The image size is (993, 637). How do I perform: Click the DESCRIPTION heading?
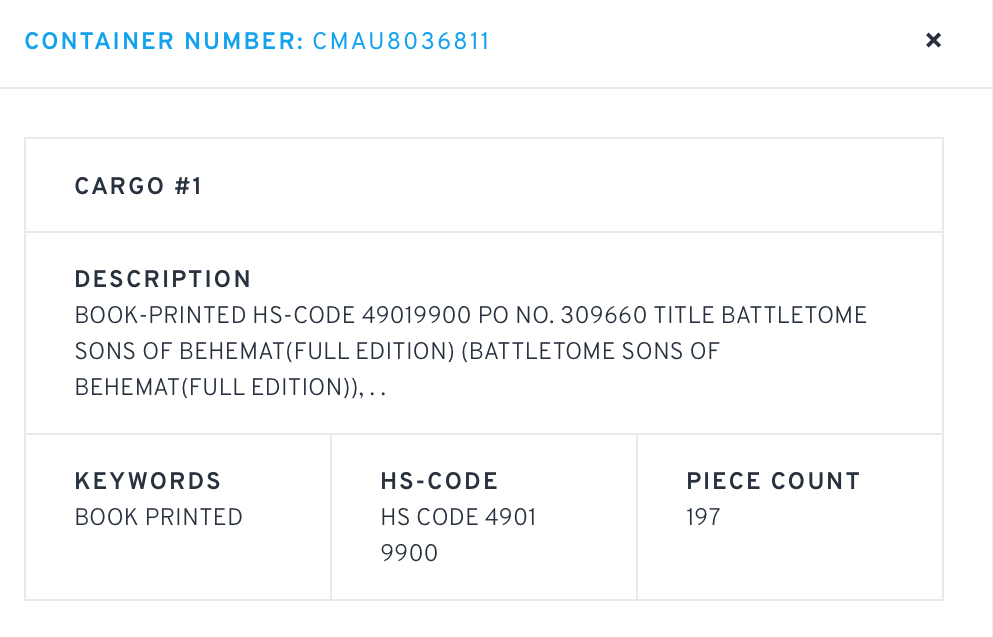click(x=163, y=280)
